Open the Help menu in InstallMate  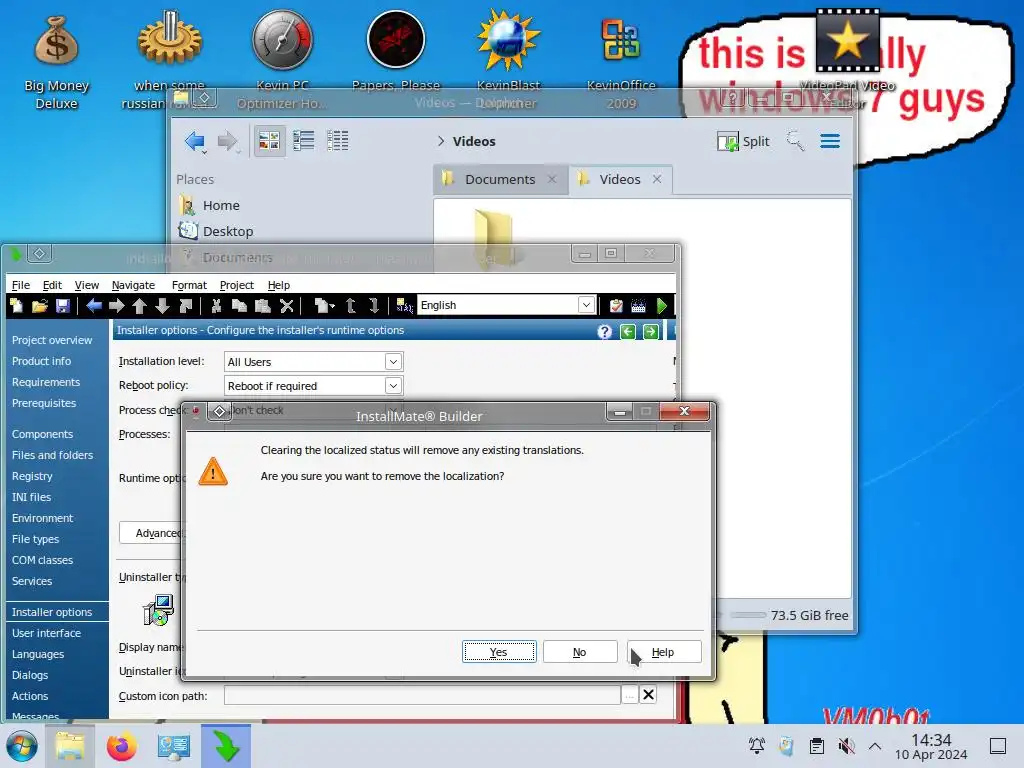[279, 285]
